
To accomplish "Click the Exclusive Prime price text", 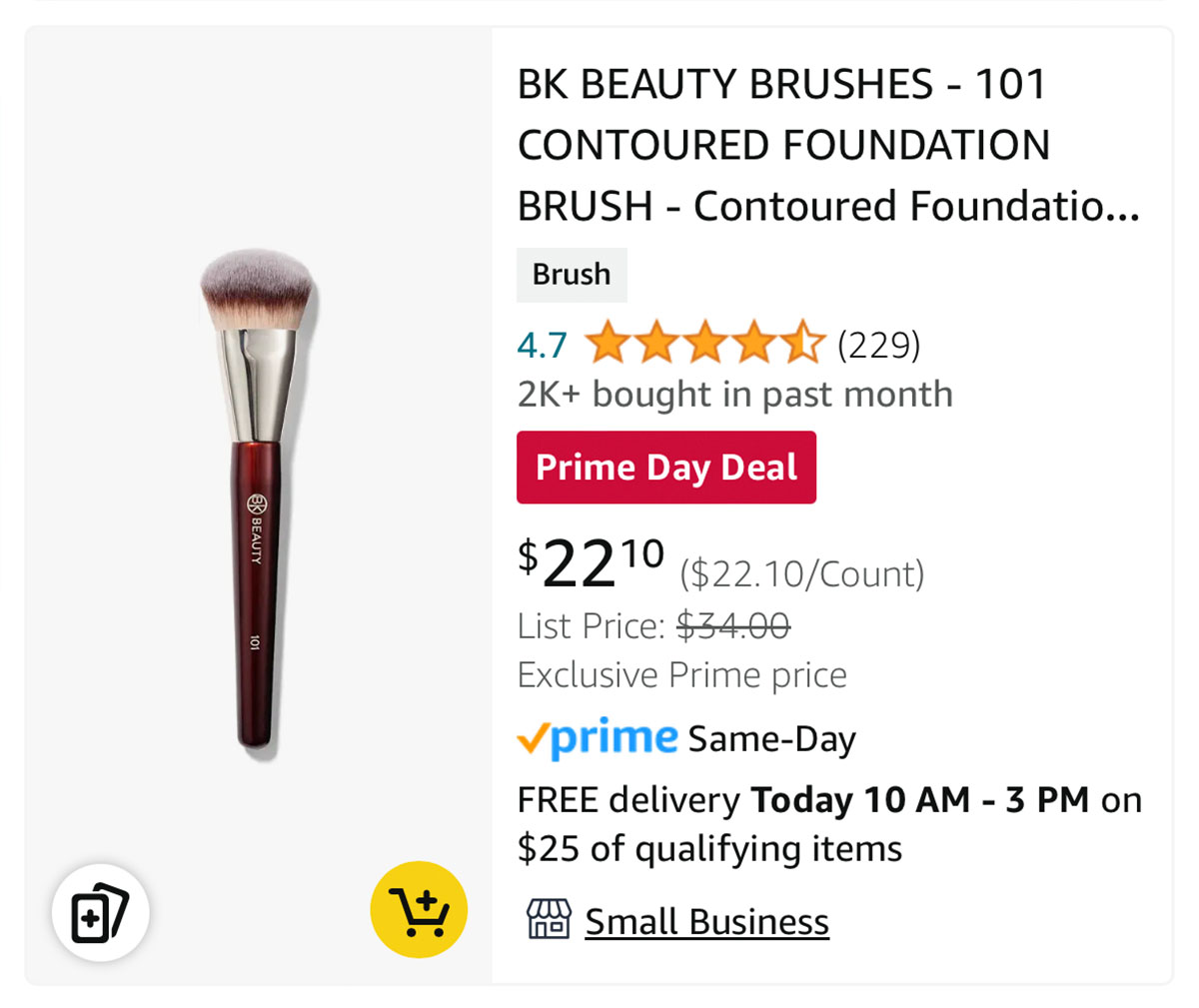I will pos(681,675).
